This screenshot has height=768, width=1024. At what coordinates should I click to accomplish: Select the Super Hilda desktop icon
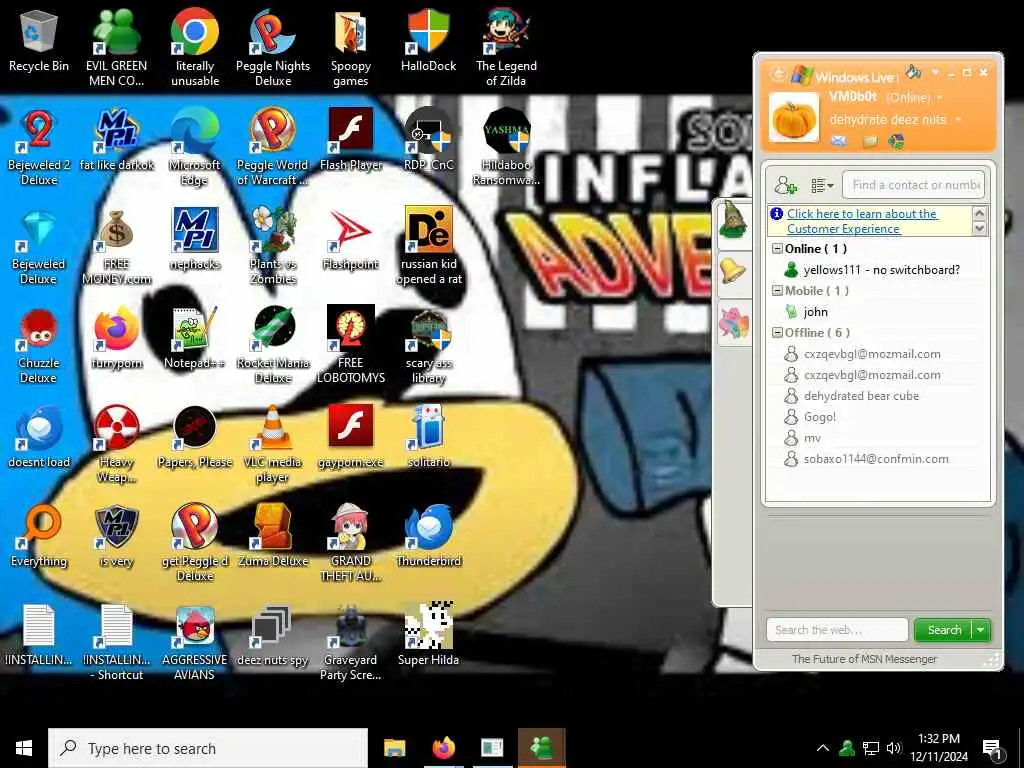point(428,635)
